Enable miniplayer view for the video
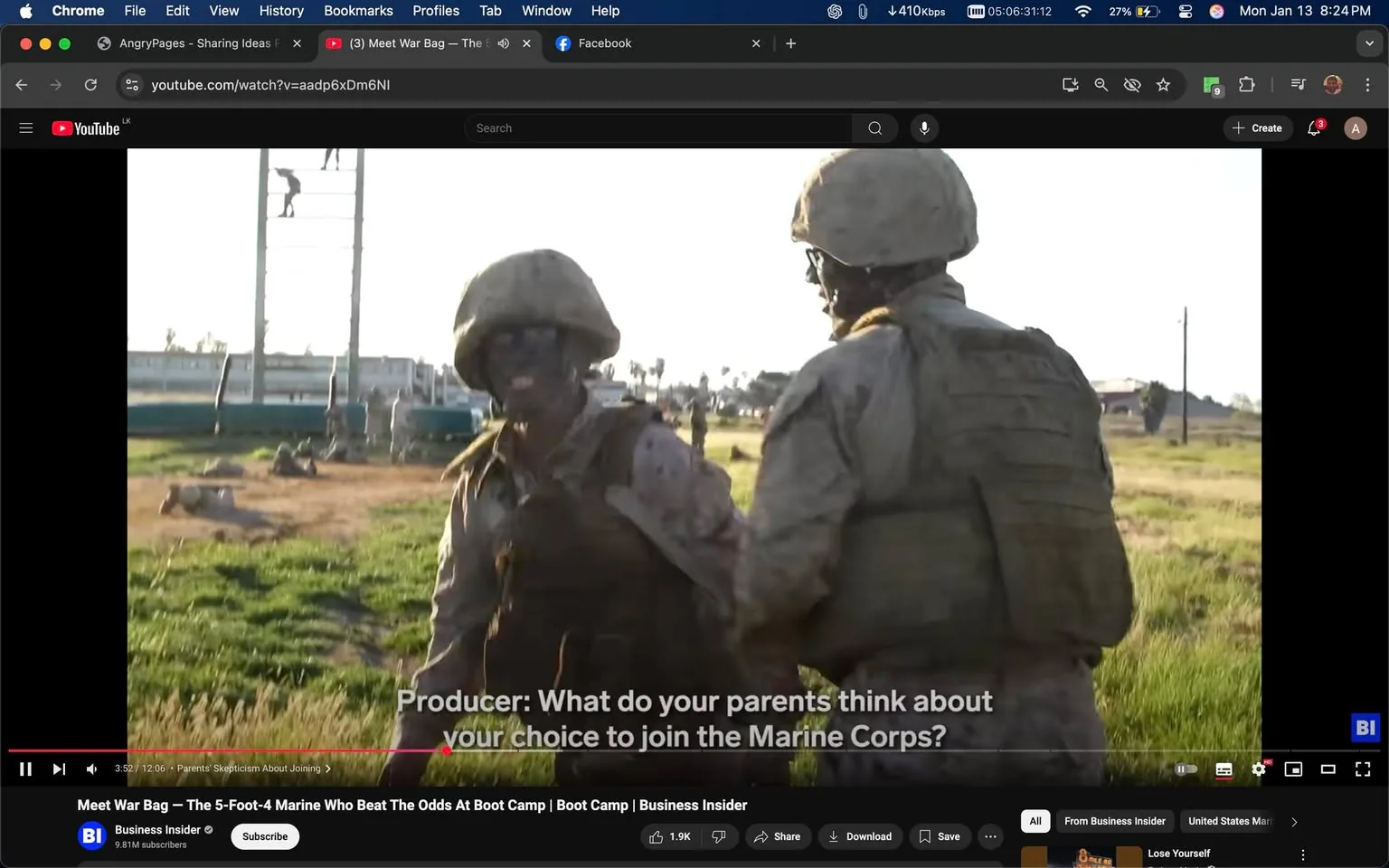Image resolution: width=1389 pixels, height=868 pixels. coord(1293,769)
